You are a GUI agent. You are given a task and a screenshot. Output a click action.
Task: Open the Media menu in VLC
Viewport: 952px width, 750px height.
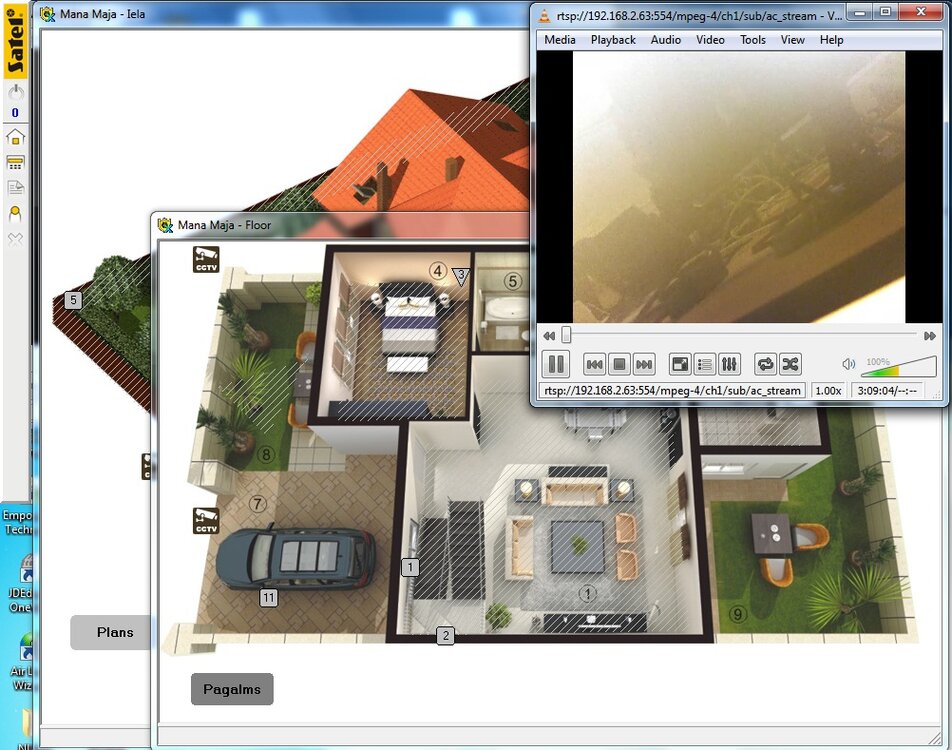559,40
